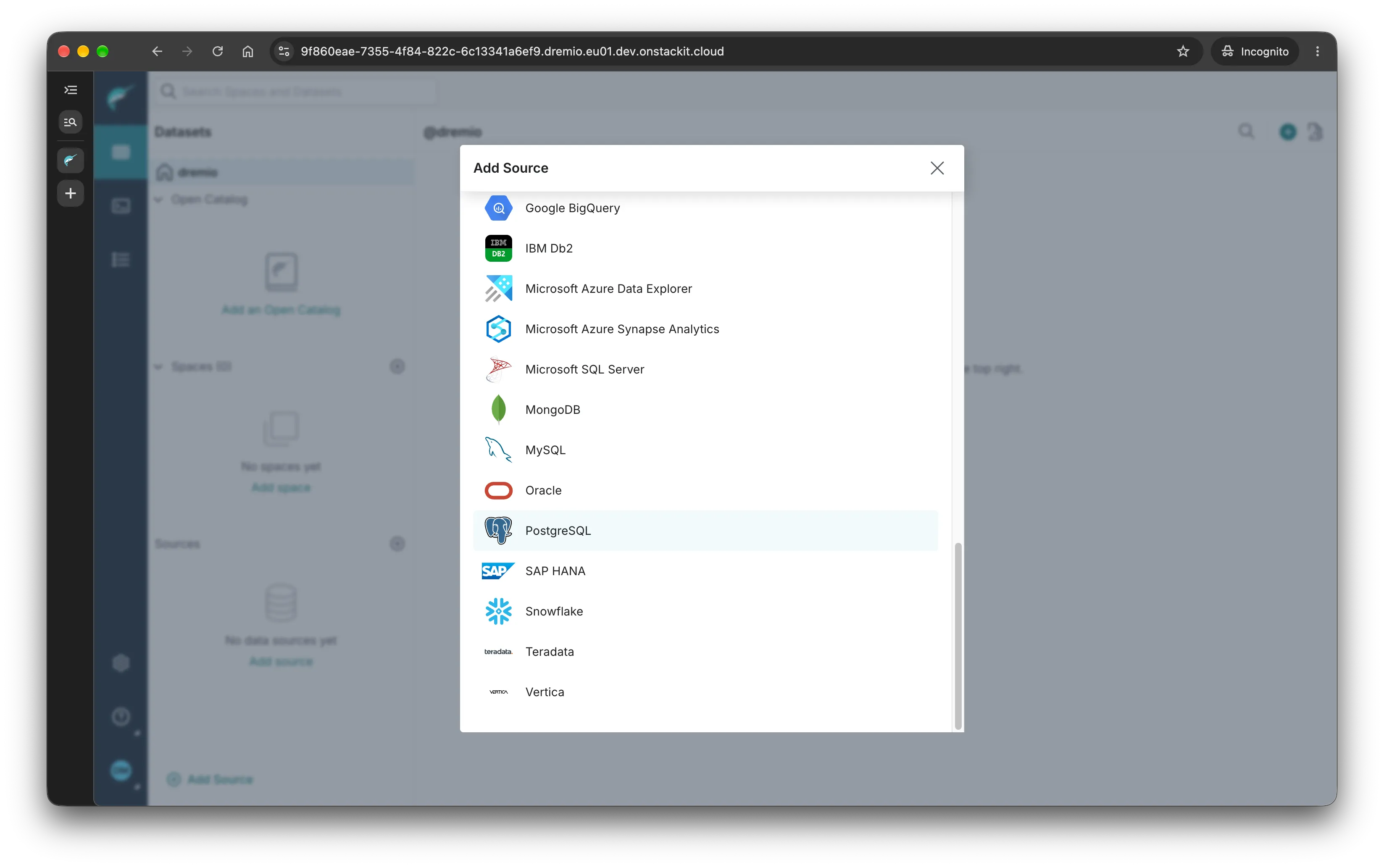Click the Microsoft SQL Server label
The height and width of the screenshot is (868, 1384).
pyautogui.click(x=584, y=369)
